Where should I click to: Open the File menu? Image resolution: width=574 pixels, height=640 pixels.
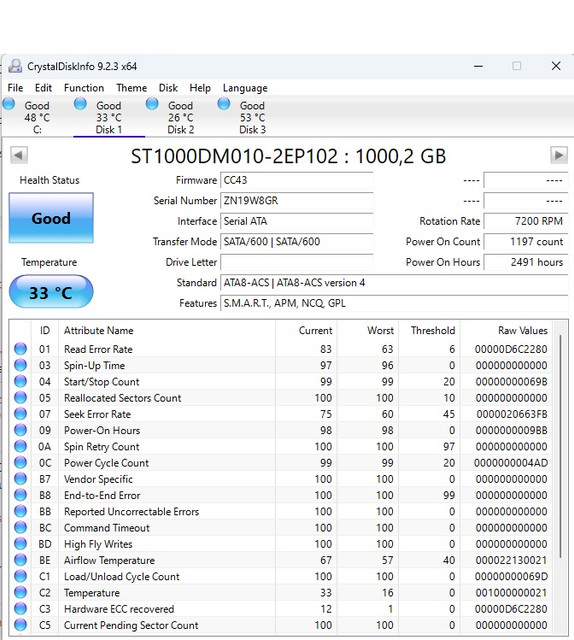coord(15,88)
